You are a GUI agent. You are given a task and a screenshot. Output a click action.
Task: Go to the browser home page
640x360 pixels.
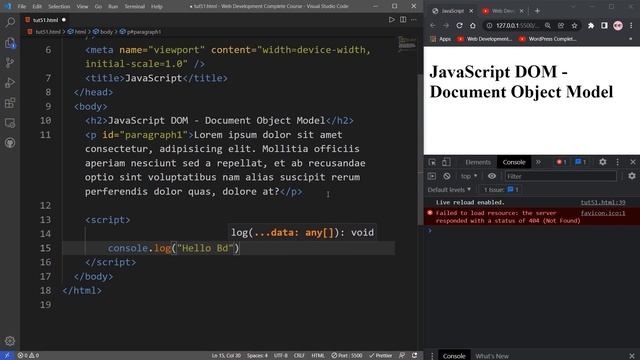pyautogui.click(x=473, y=25)
